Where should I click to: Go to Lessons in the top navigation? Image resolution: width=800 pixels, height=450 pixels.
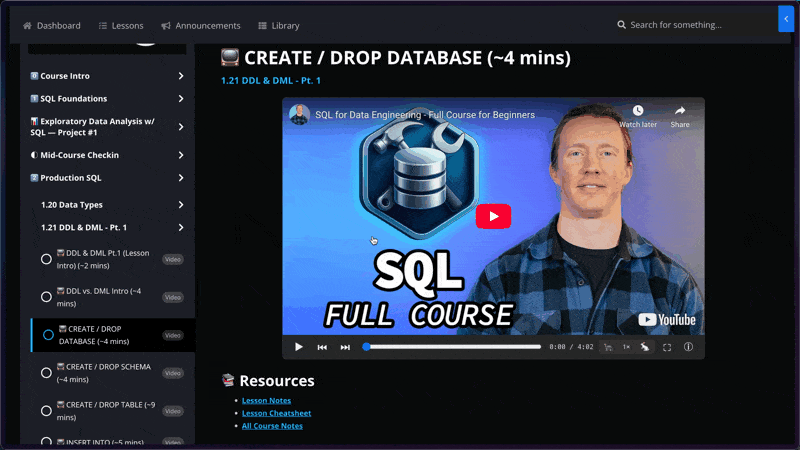(121, 26)
